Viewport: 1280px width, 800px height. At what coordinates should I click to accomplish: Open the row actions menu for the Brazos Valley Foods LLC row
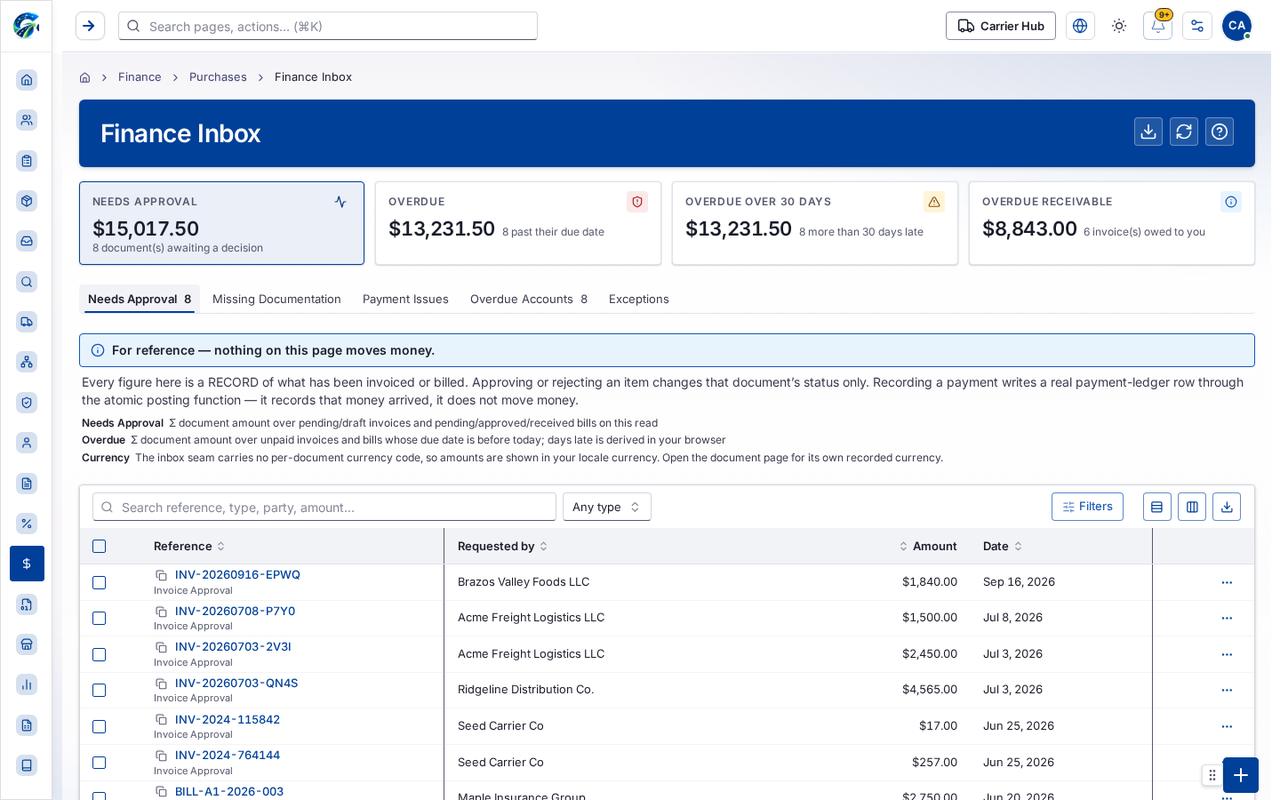[1227, 582]
